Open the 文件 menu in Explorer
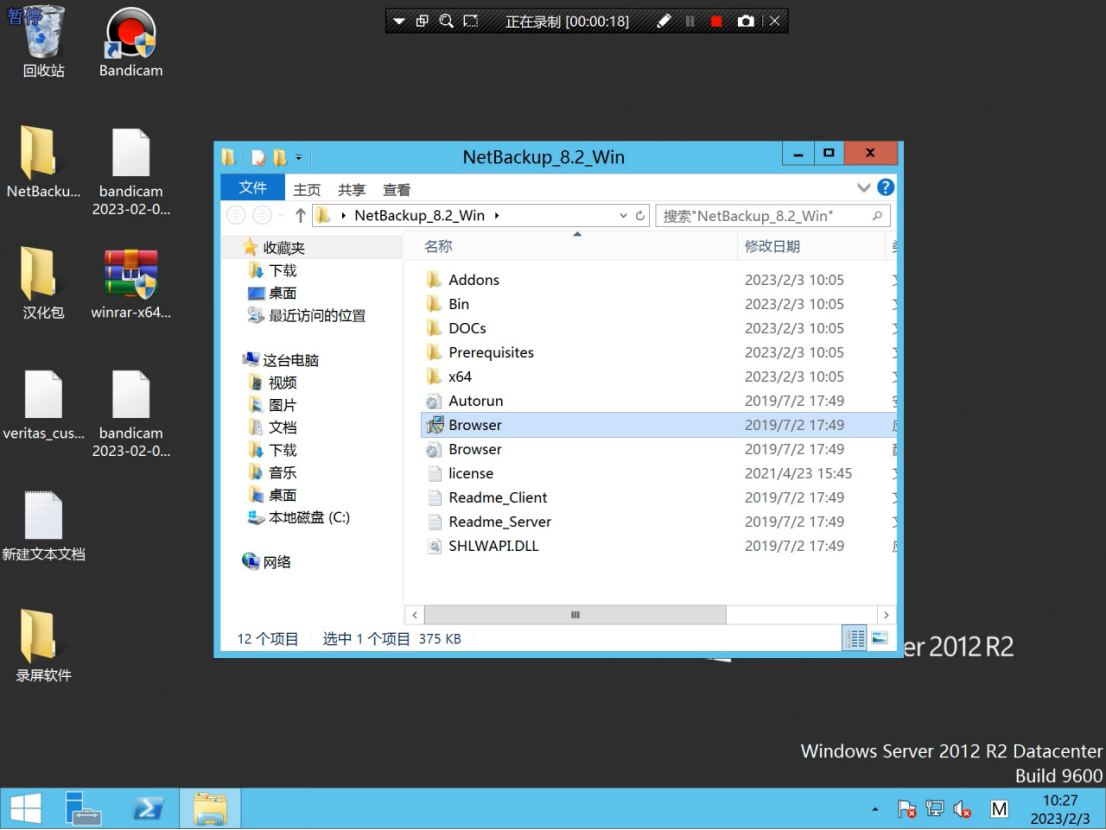 (x=252, y=188)
